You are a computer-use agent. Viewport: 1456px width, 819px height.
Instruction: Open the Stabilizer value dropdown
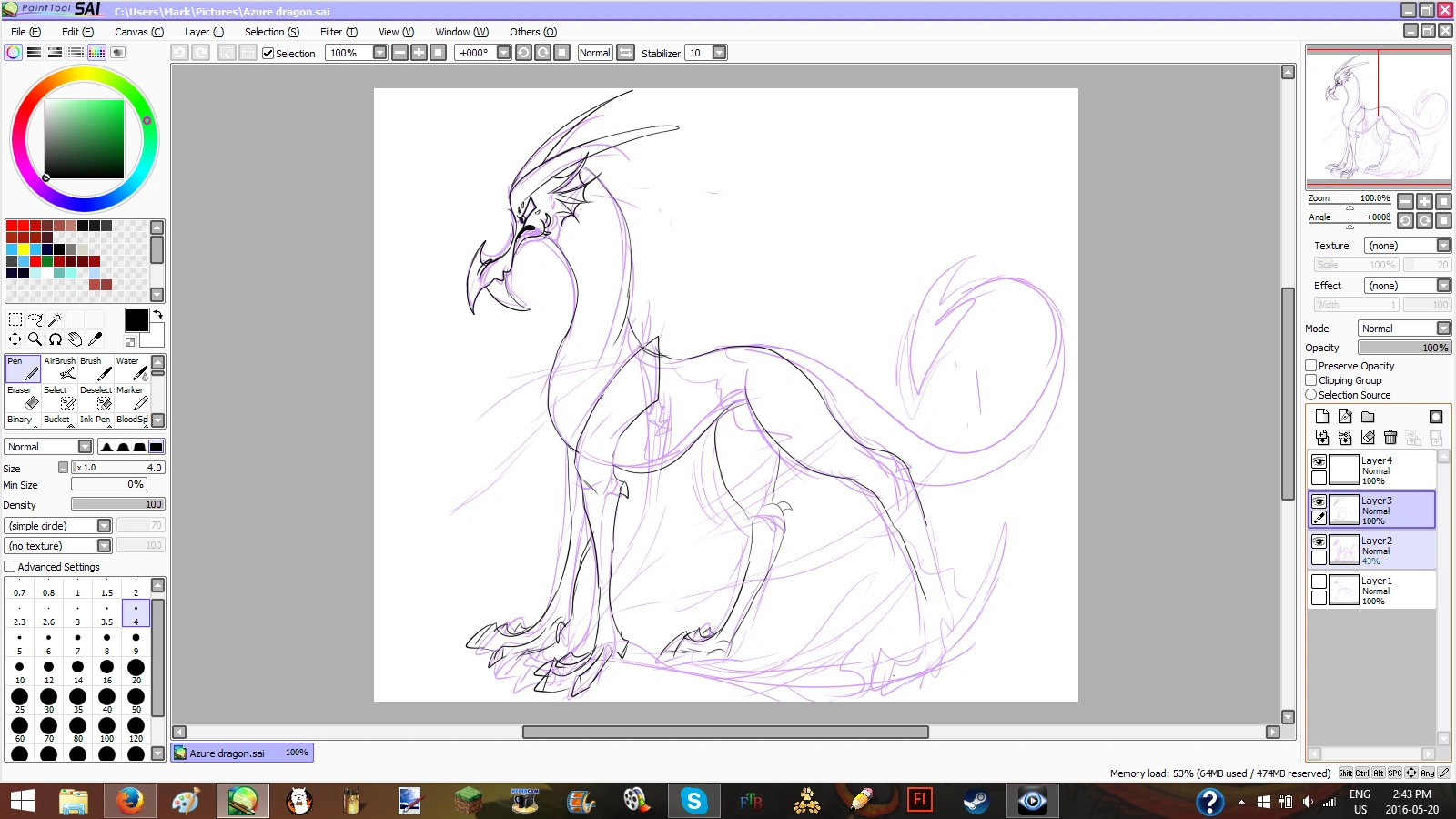[x=719, y=53]
